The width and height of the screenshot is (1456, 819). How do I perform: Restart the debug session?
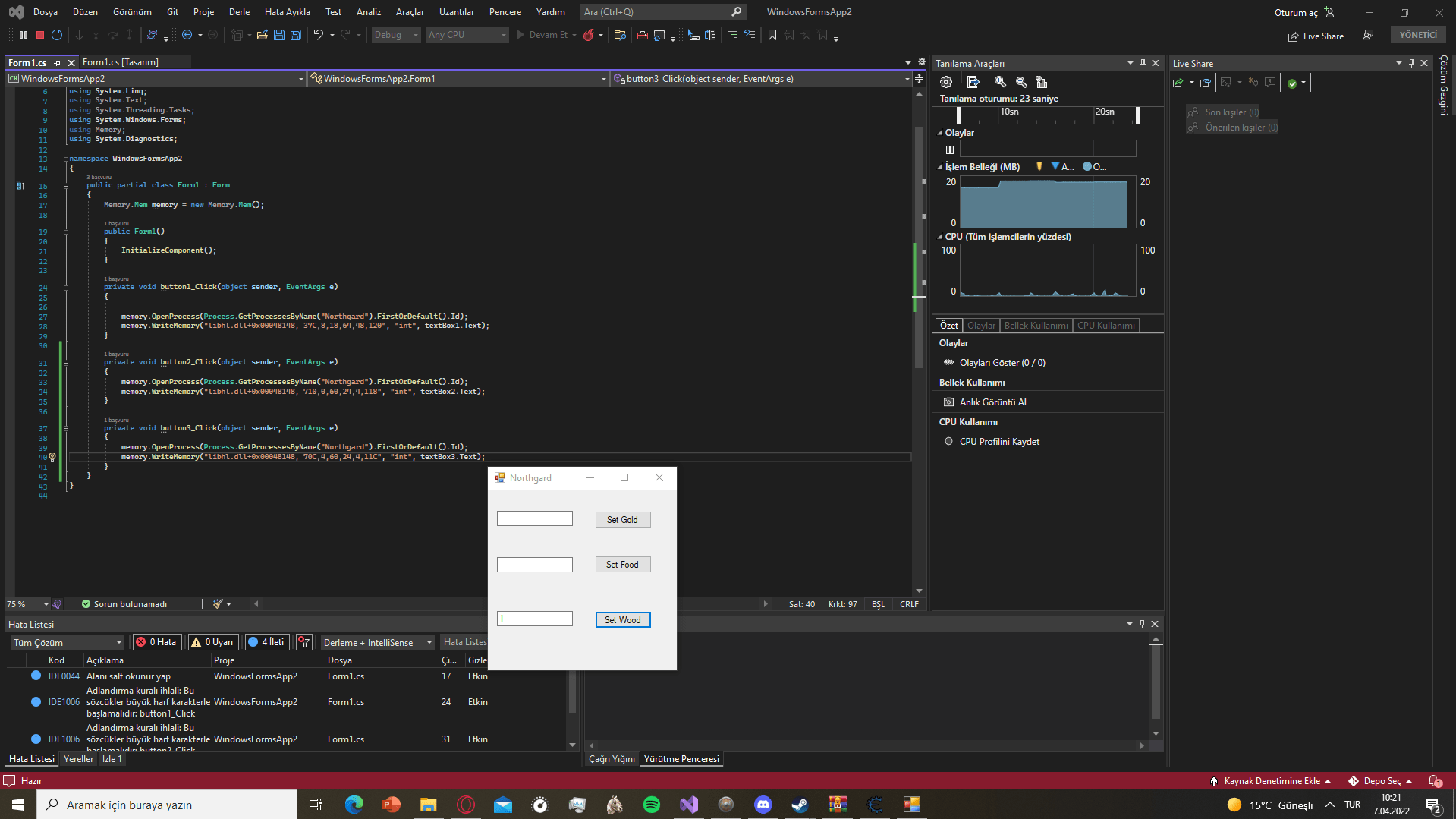(57, 35)
